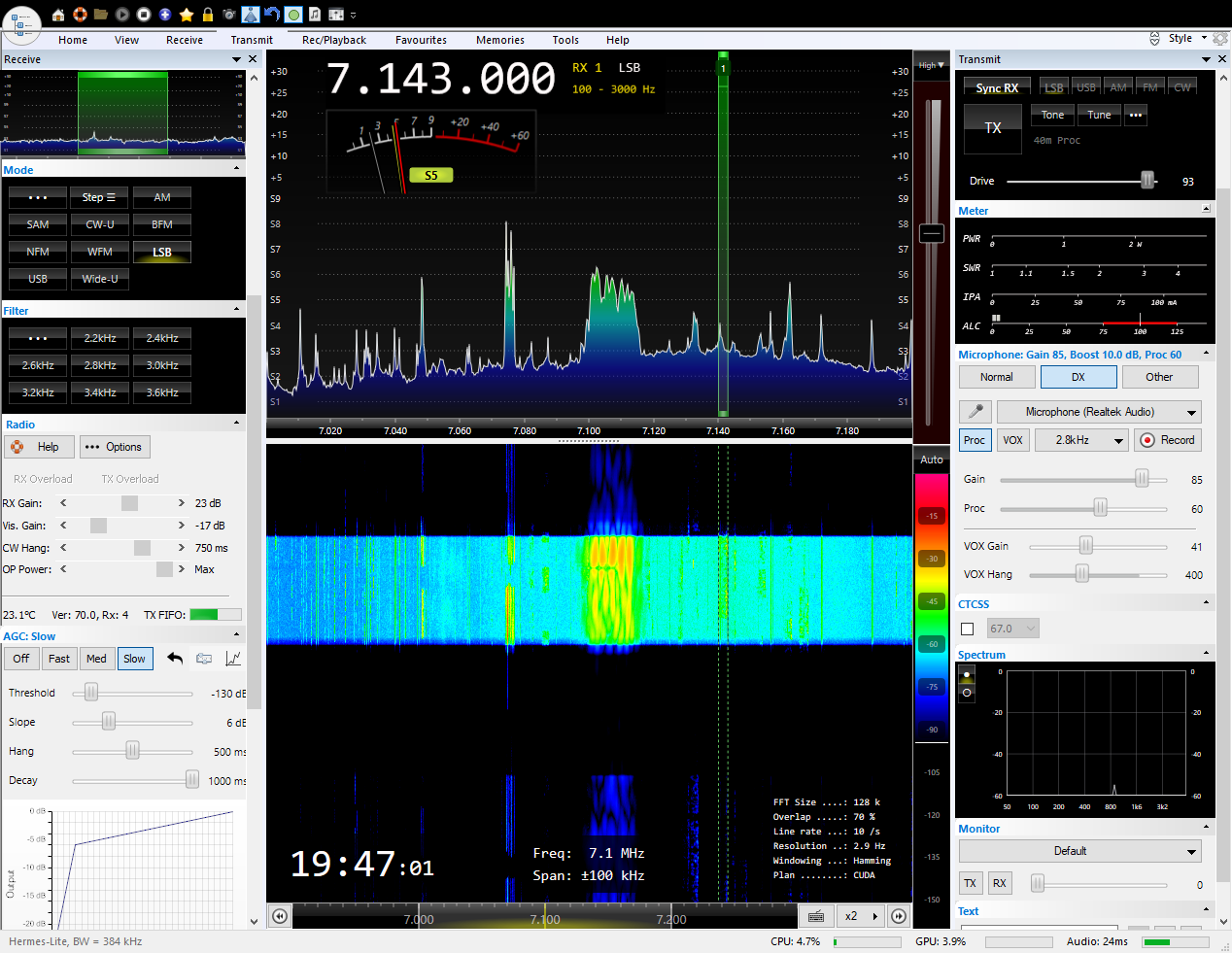Click the padlock lock icon
The image size is (1232, 953).
tap(208, 15)
